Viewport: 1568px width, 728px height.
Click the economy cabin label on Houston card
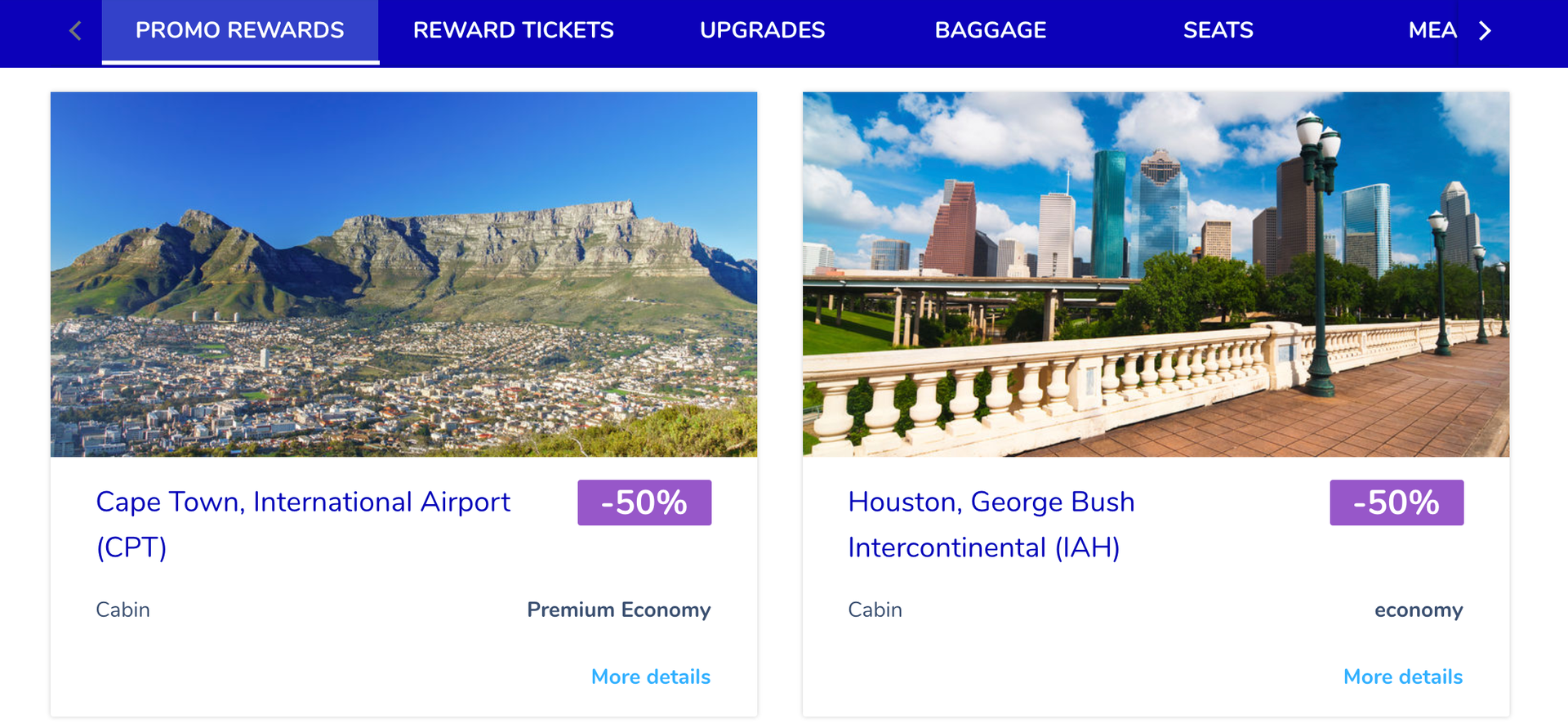1419,610
